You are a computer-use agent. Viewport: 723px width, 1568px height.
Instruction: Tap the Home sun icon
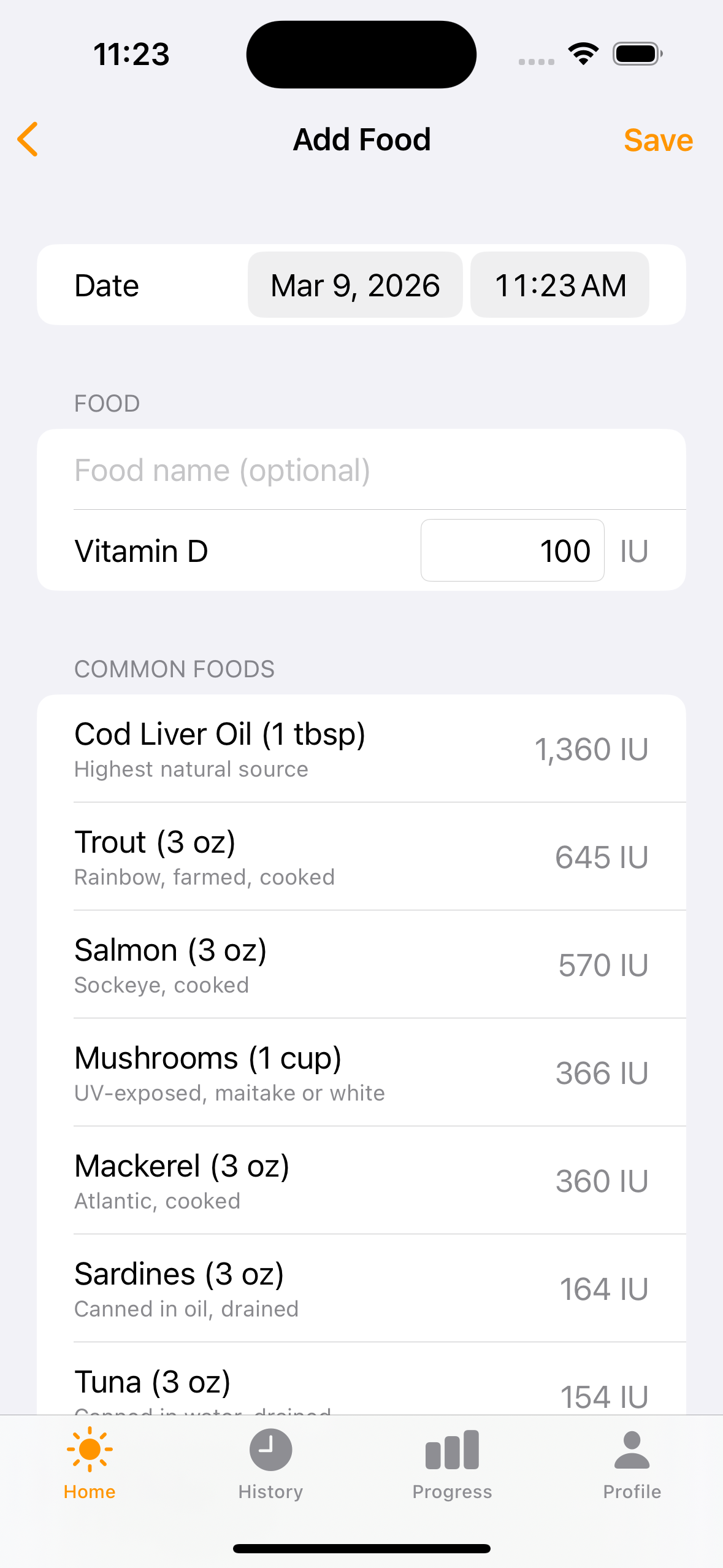tap(90, 1449)
